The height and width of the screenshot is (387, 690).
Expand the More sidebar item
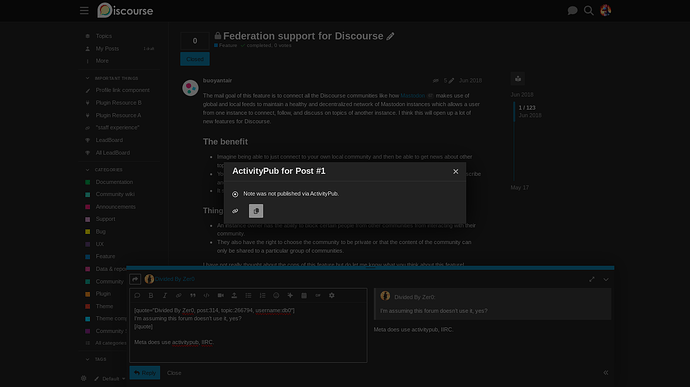[x=102, y=61]
